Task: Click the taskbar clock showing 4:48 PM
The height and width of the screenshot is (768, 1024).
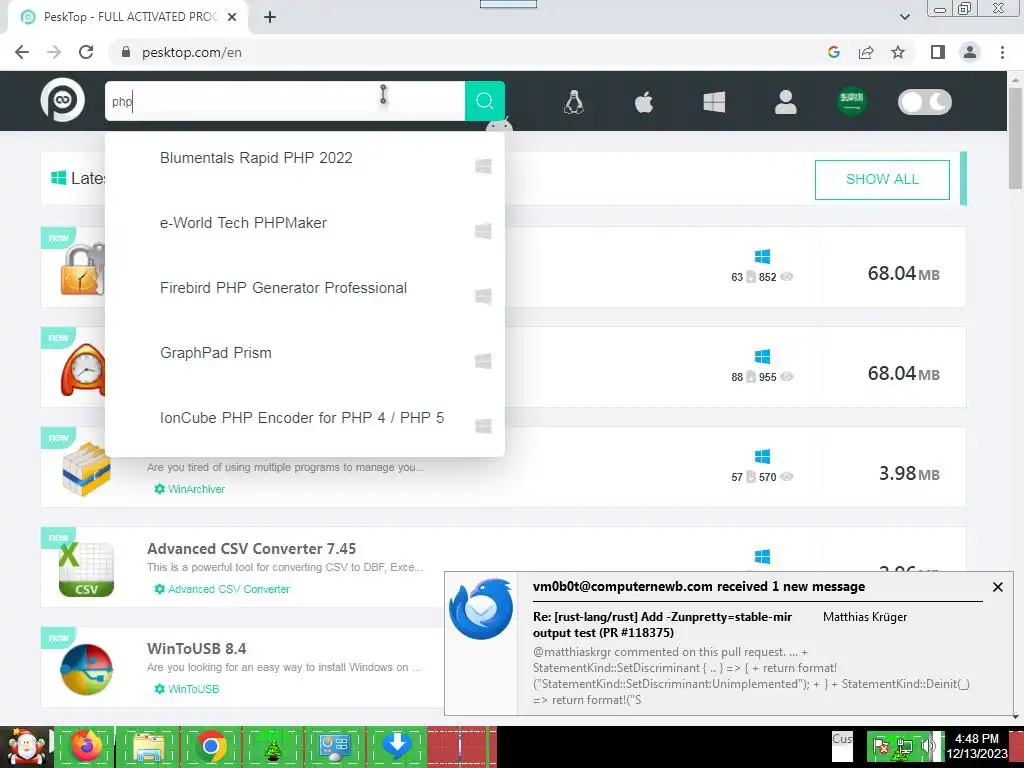Action: click(977, 746)
